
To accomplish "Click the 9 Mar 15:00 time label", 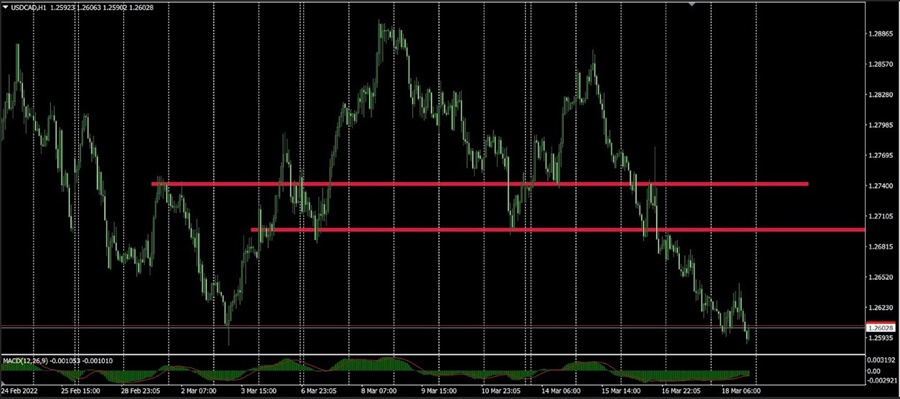I will point(440,390).
